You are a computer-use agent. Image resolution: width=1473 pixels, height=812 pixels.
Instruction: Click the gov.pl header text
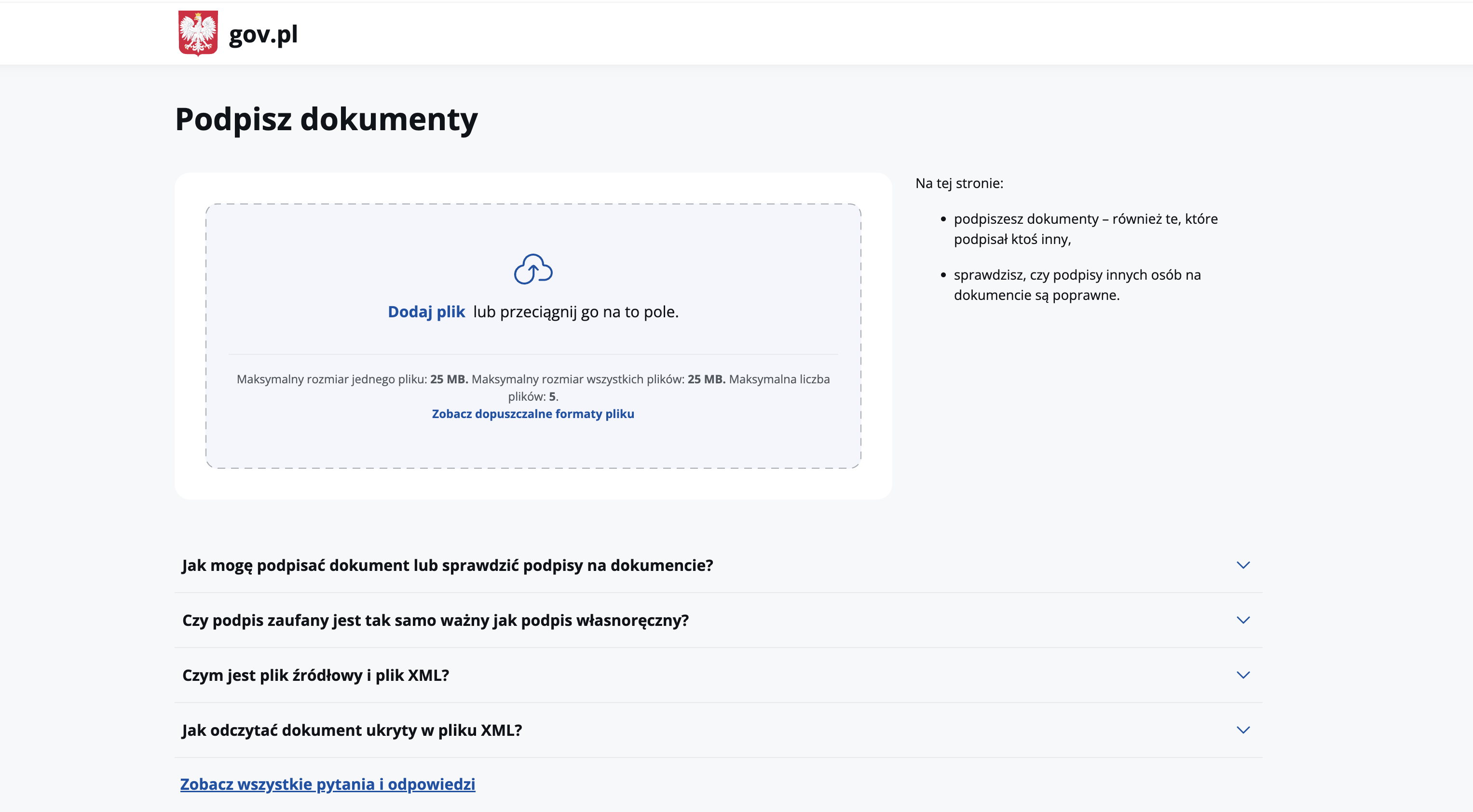pos(263,34)
